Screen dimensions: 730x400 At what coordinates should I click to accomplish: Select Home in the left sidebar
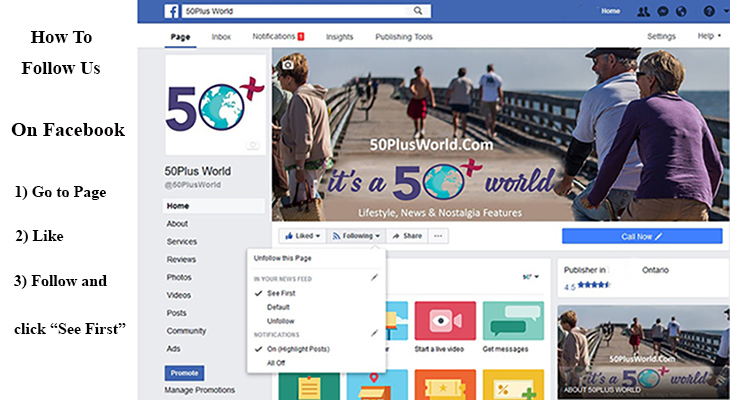214,206
